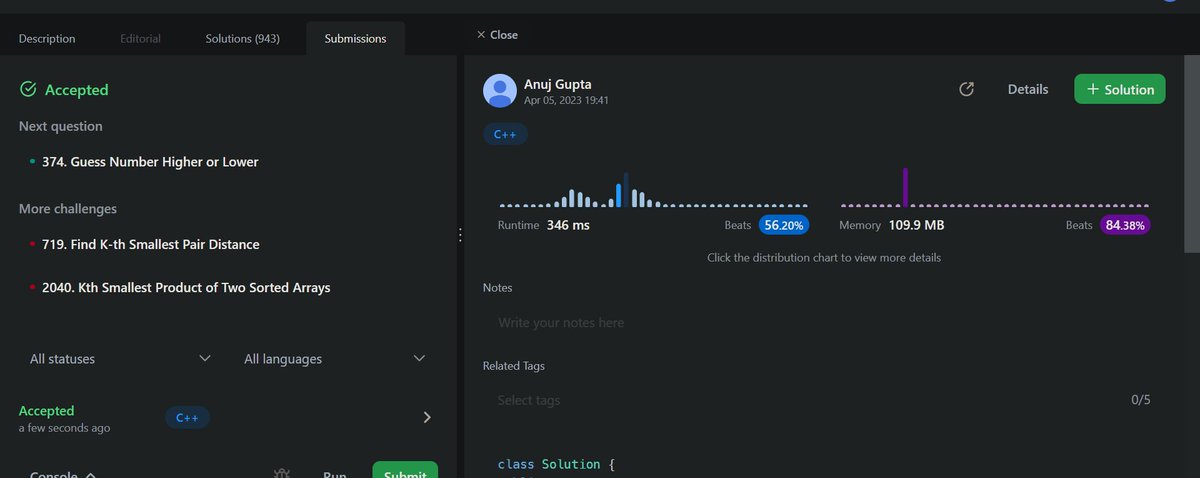Click the 56.20% runtime beats badge
Viewport: 1200px width, 478px height.
click(784, 225)
